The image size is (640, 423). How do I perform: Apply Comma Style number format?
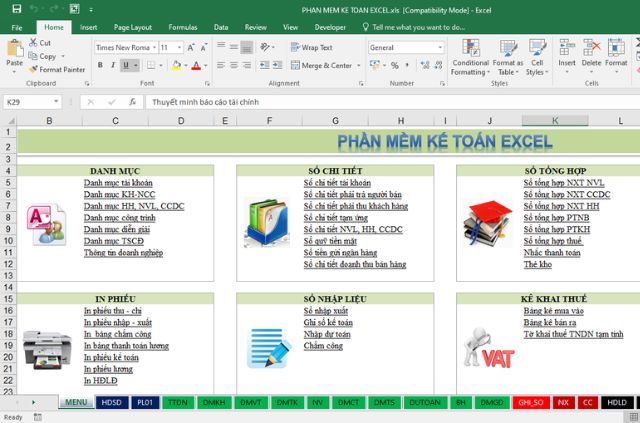(x=407, y=65)
